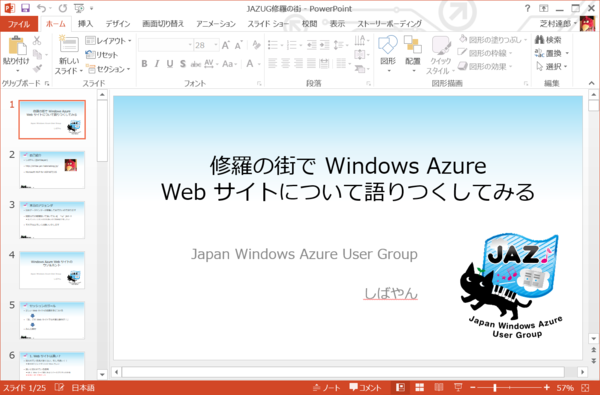Center align text in paragraph group
Screen dimensions: 600x395
click(285, 63)
